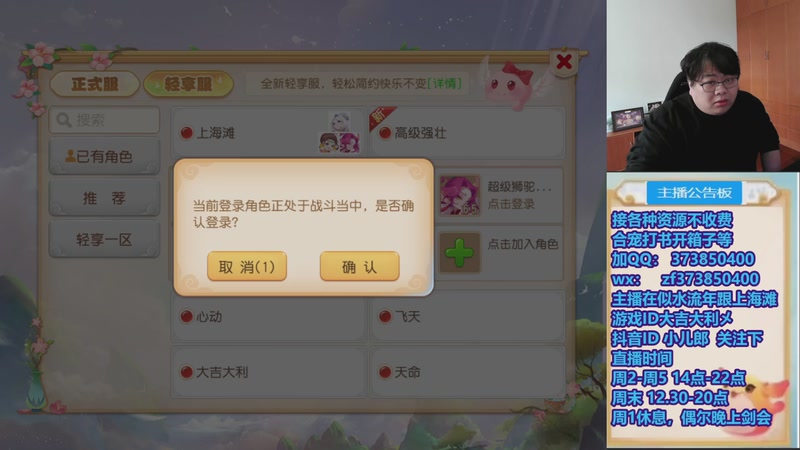Open the 详情 details link
This screenshot has width=800, height=450.
click(445, 83)
